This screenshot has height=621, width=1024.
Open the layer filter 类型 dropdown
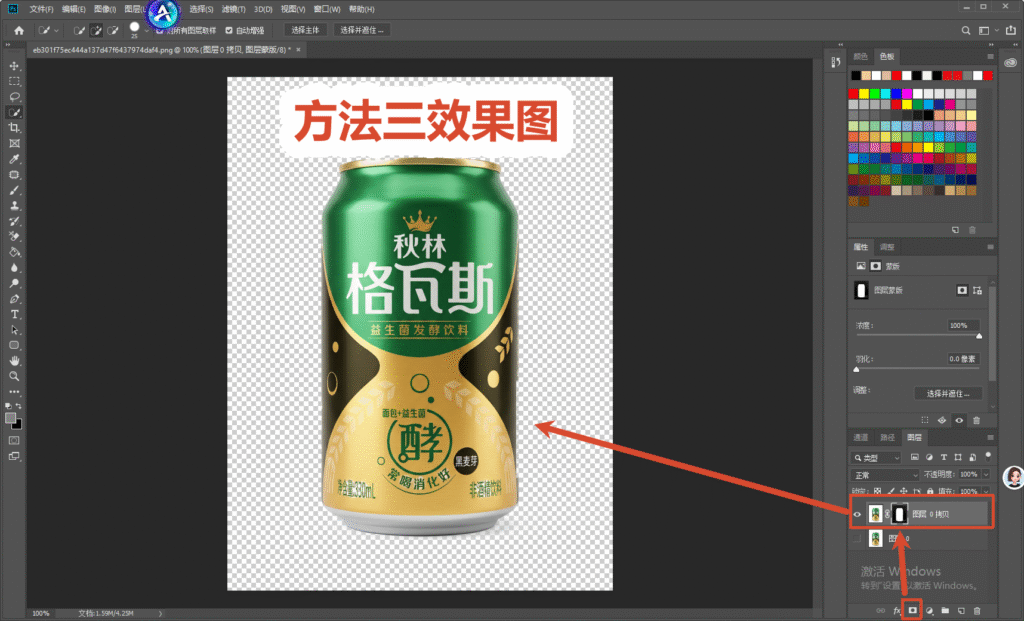(877, 458)
